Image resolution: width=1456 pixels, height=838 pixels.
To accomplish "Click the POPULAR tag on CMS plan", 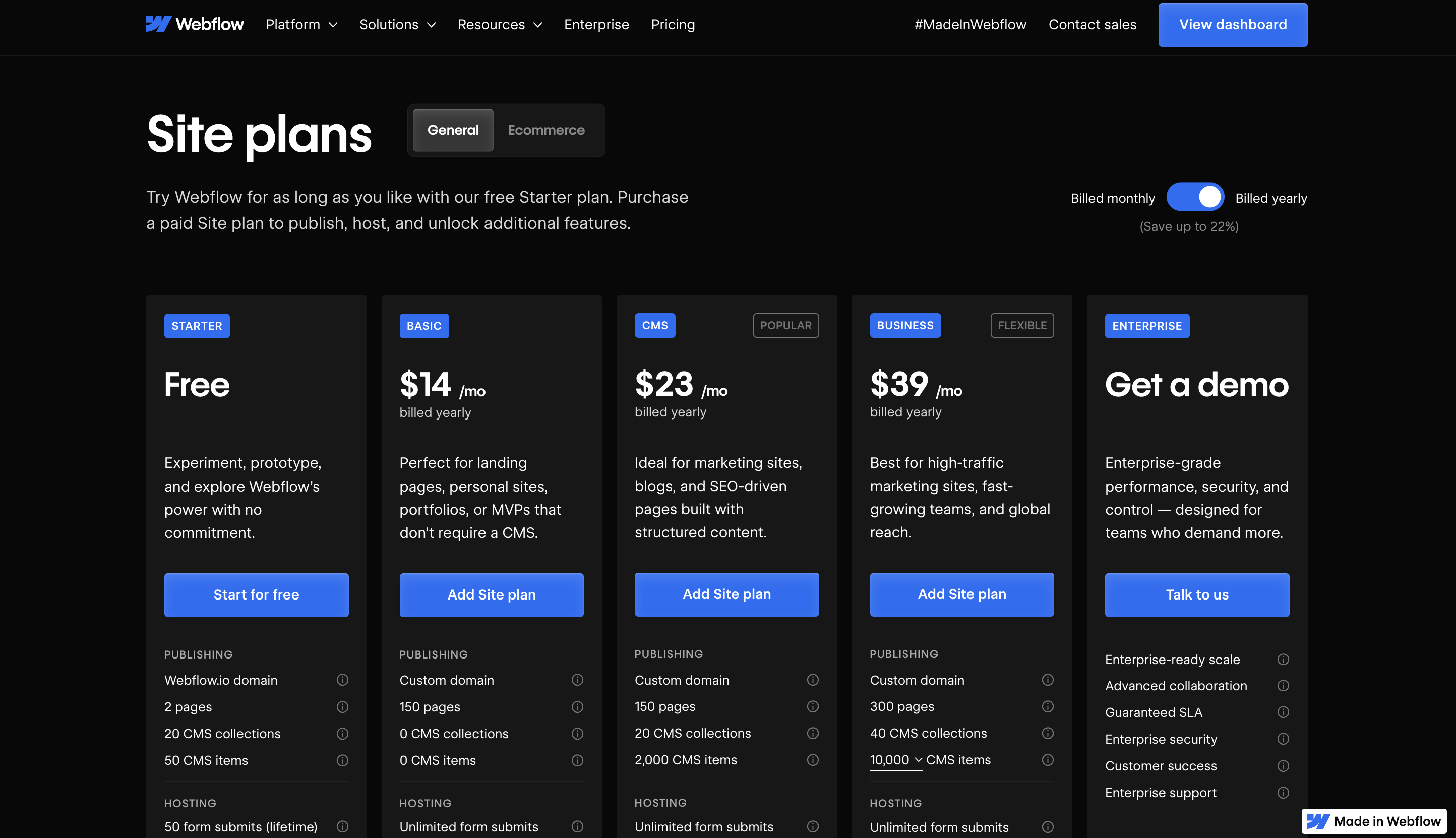I will (785, 325).
